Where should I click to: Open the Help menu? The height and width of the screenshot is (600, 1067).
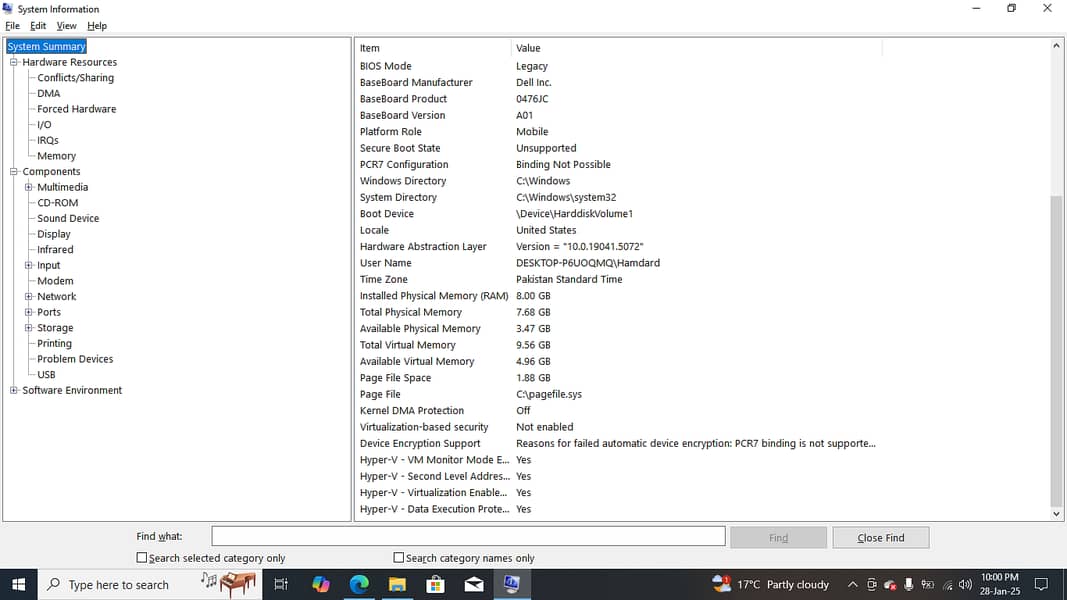[97, 26]
